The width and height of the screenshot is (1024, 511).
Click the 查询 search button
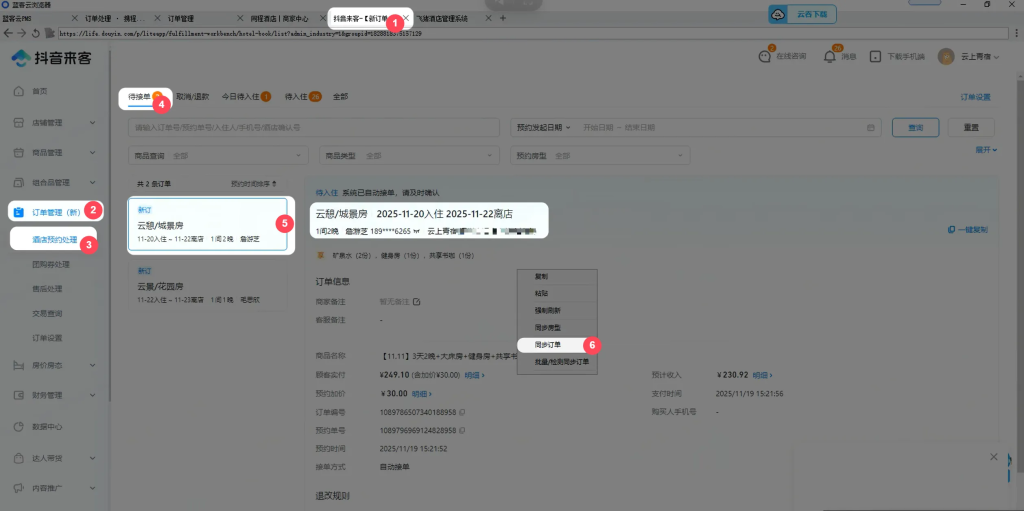[915, 128]
